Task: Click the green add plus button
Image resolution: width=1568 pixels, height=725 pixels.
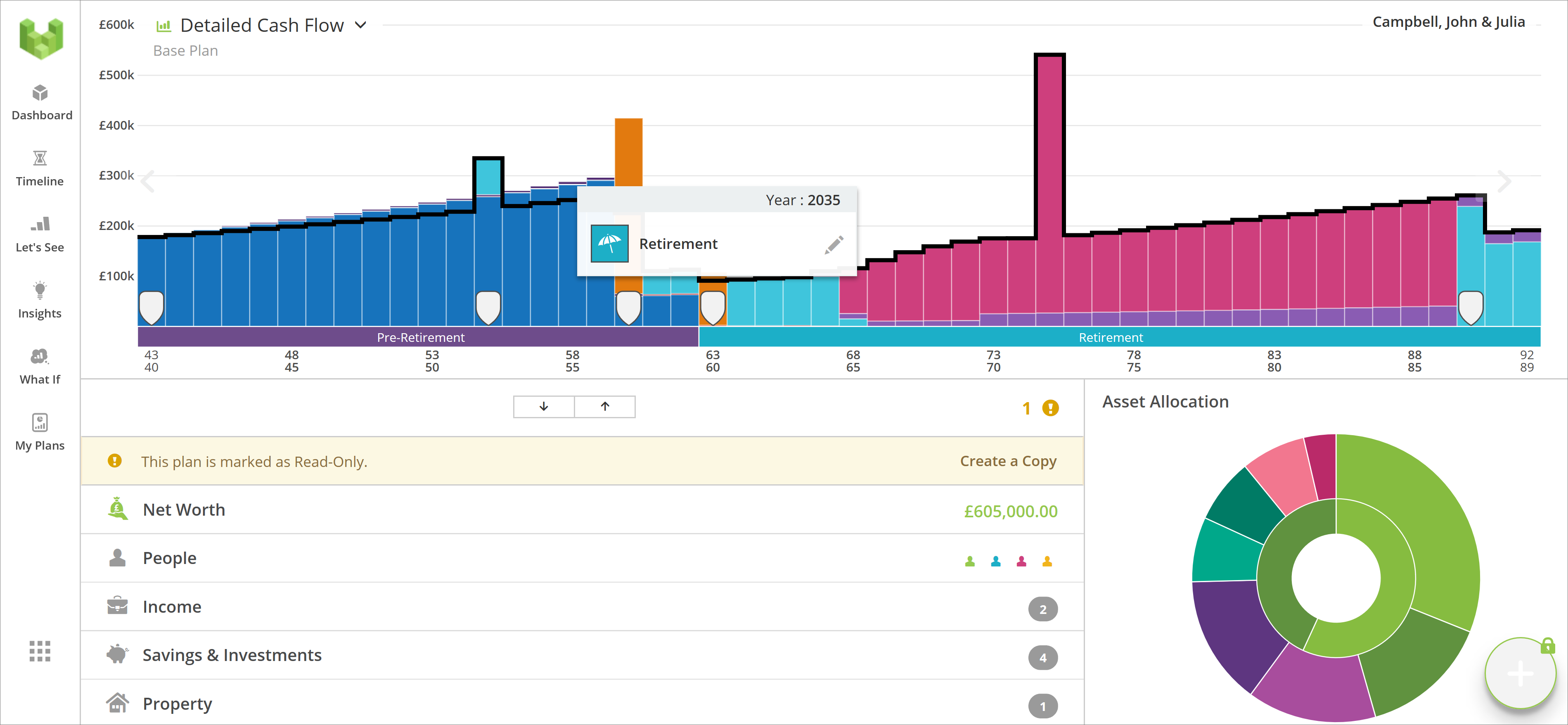Action: point(1520,673)
